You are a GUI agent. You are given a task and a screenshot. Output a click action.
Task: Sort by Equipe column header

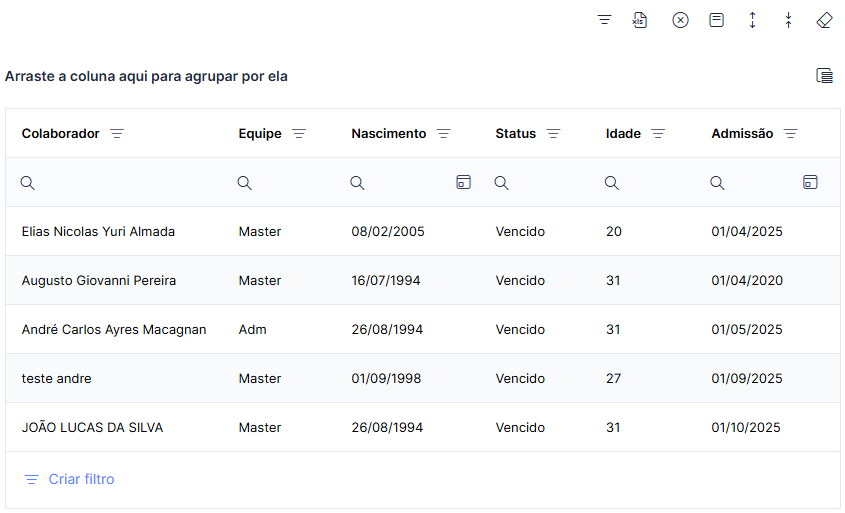coord(260,134)
